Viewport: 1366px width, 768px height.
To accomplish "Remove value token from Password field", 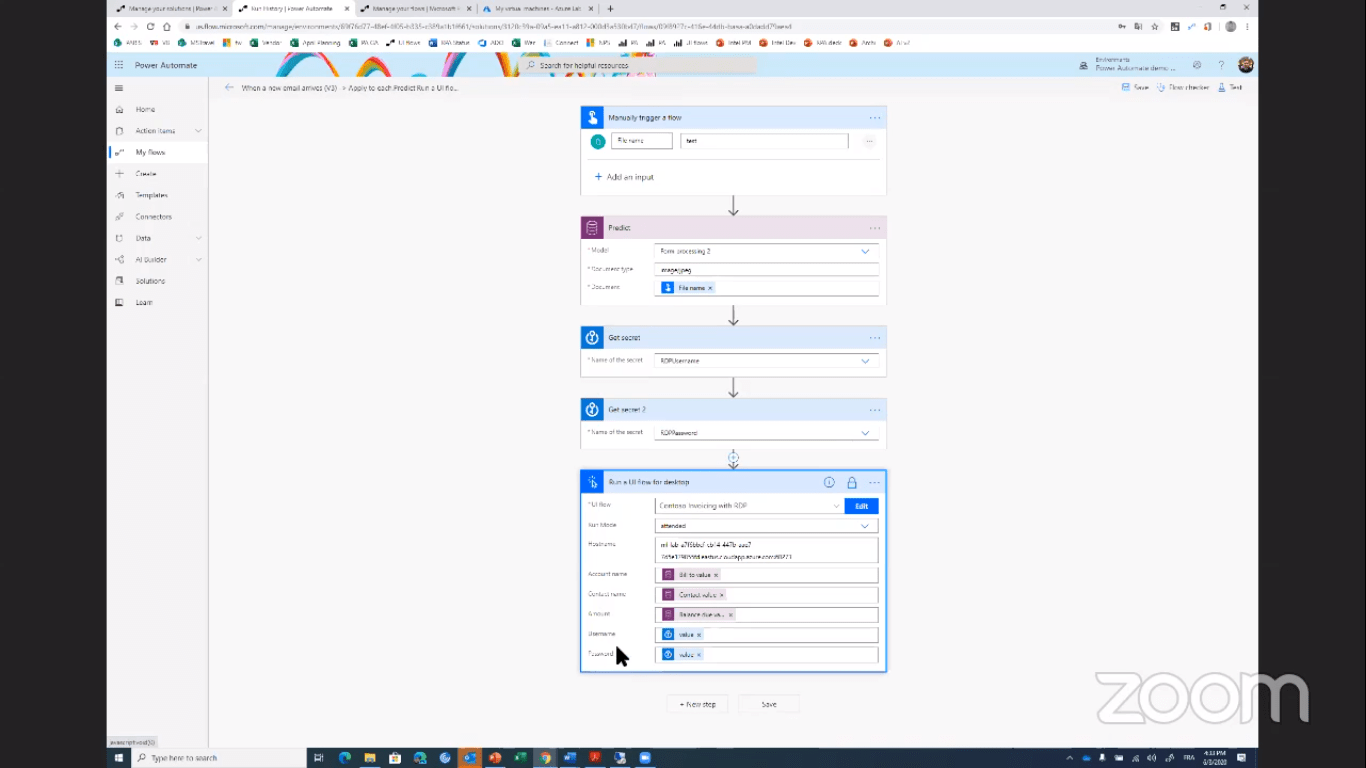I will click(x=699, y=655).
